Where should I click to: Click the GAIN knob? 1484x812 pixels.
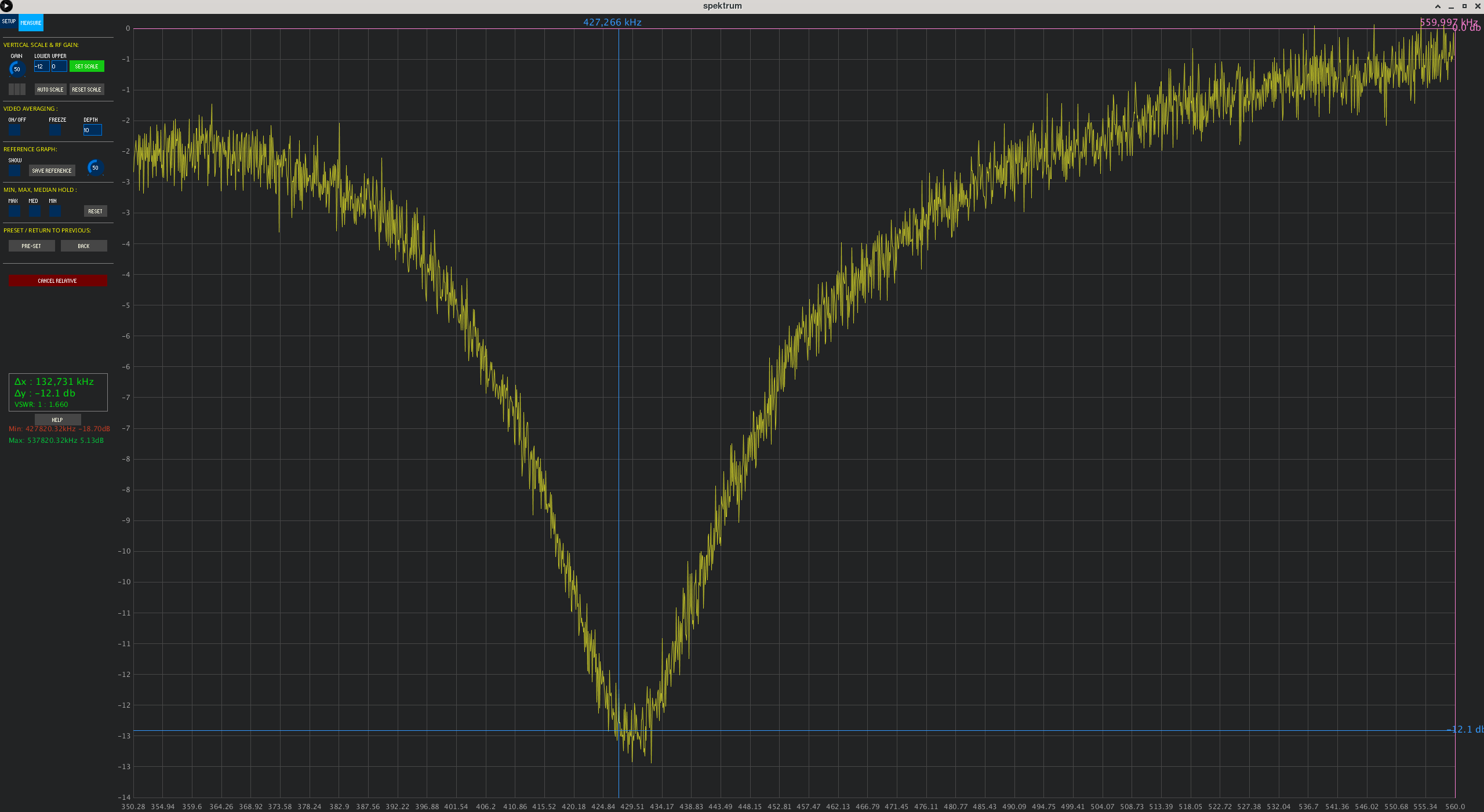[x=17, y=69]
